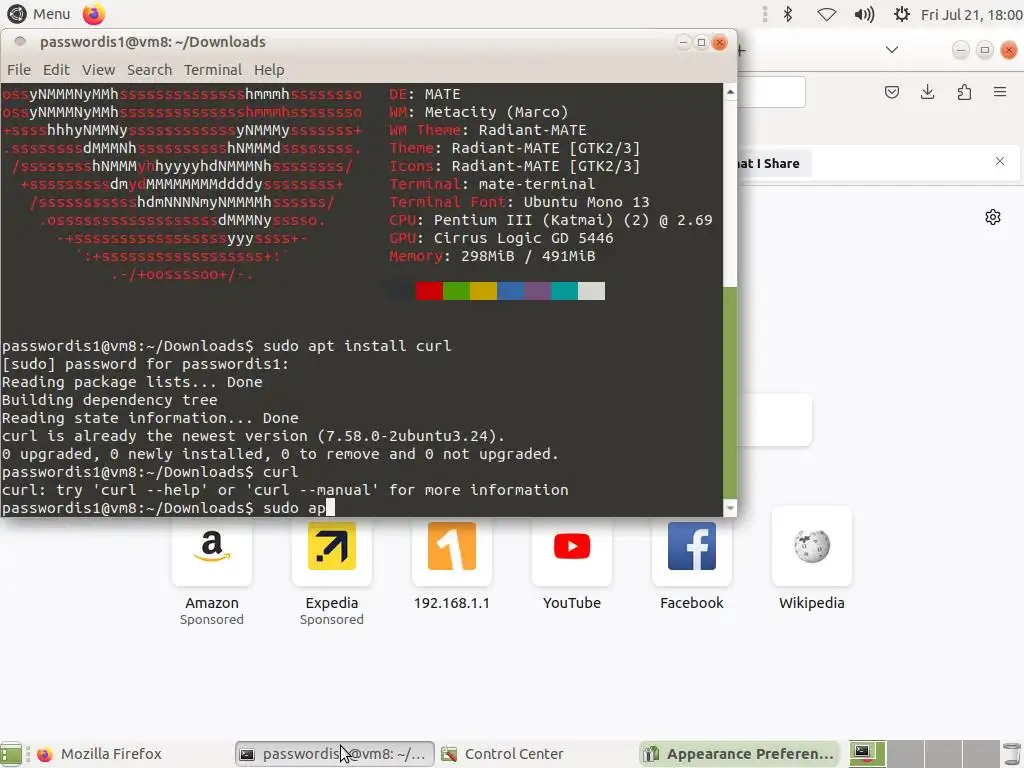1024x768 pixels.
Task: Click the terminal scrollbar up arrow
Action: (x=730, y=92)
